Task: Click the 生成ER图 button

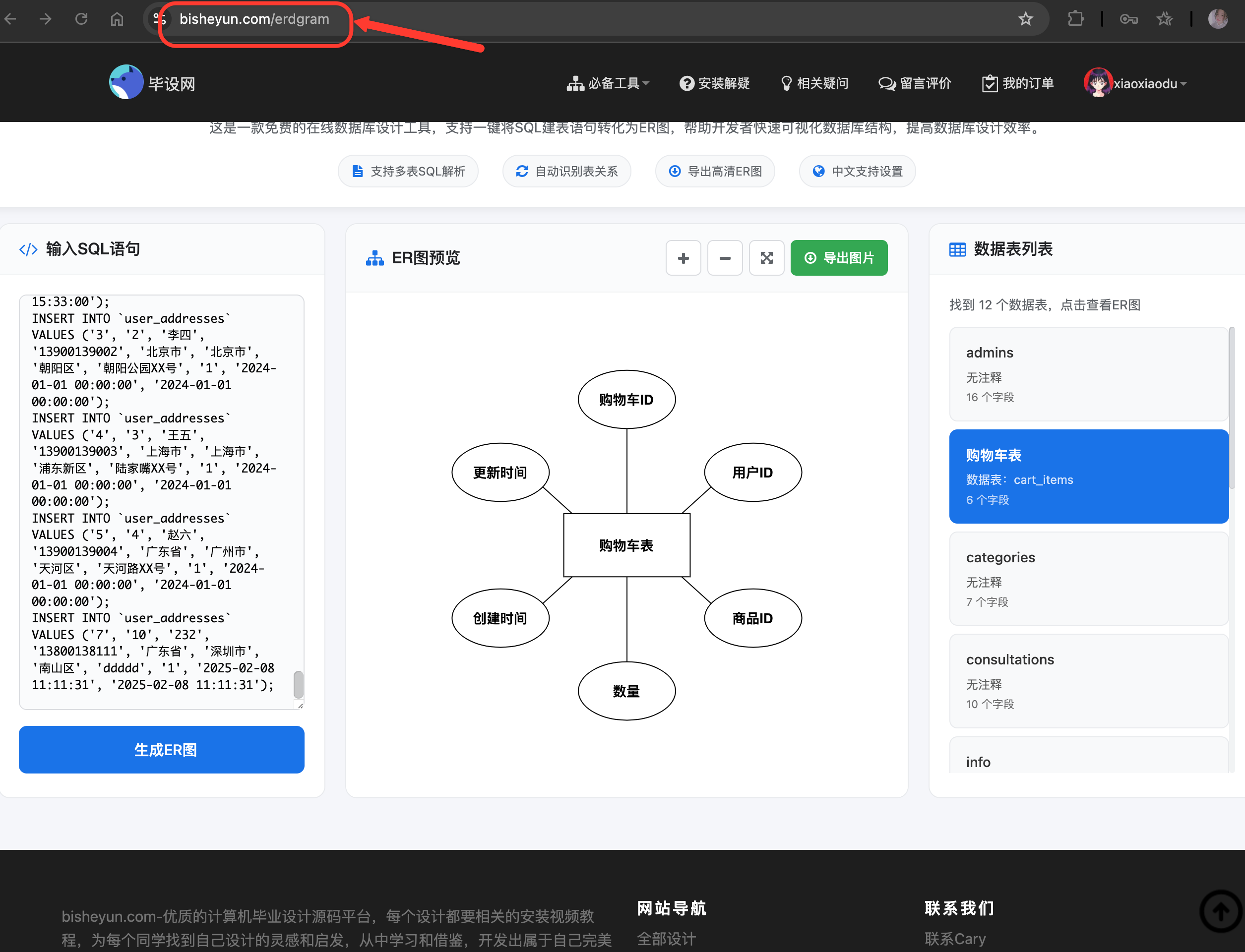Action: 161,749
